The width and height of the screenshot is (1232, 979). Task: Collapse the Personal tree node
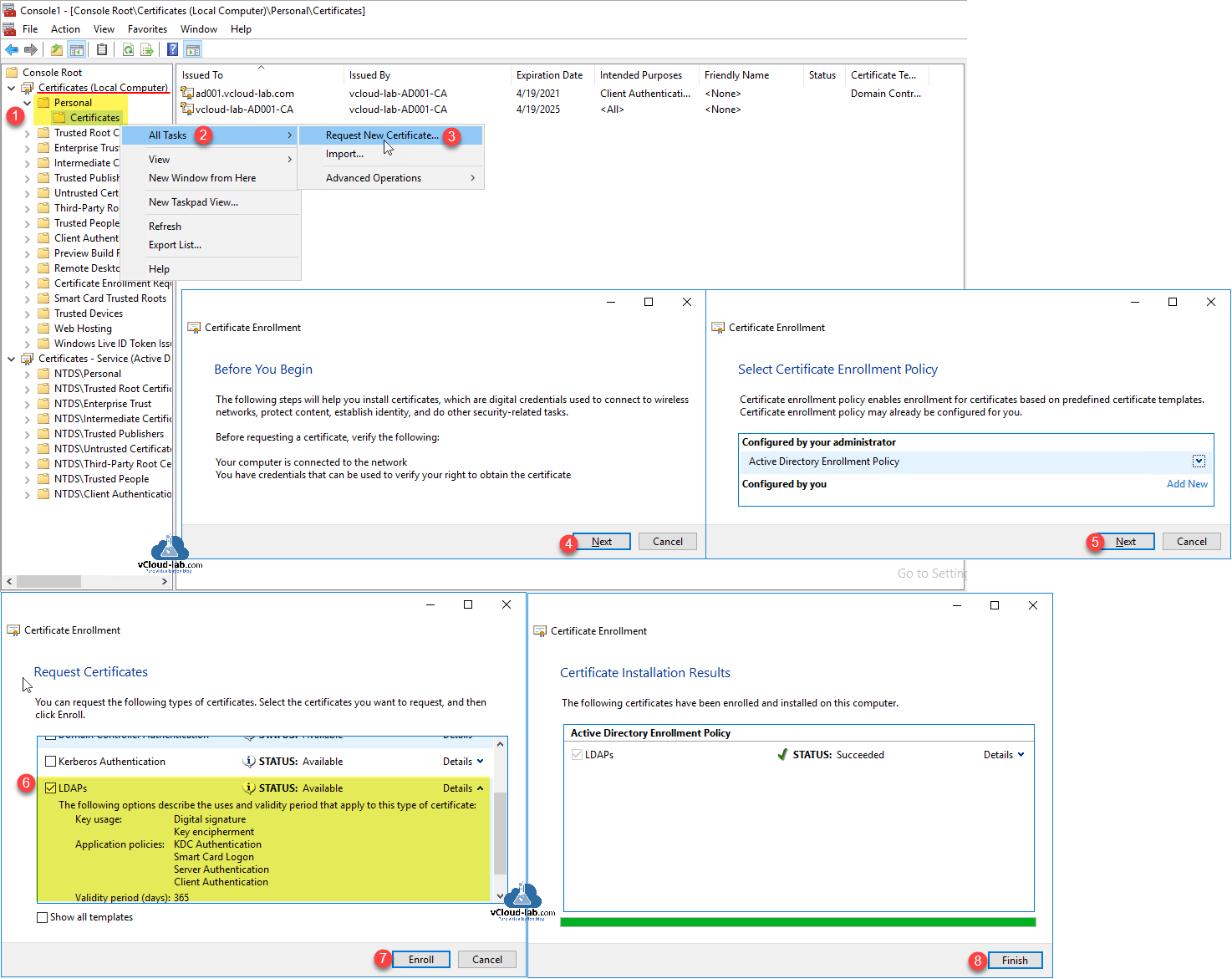[x=27, y=103]
